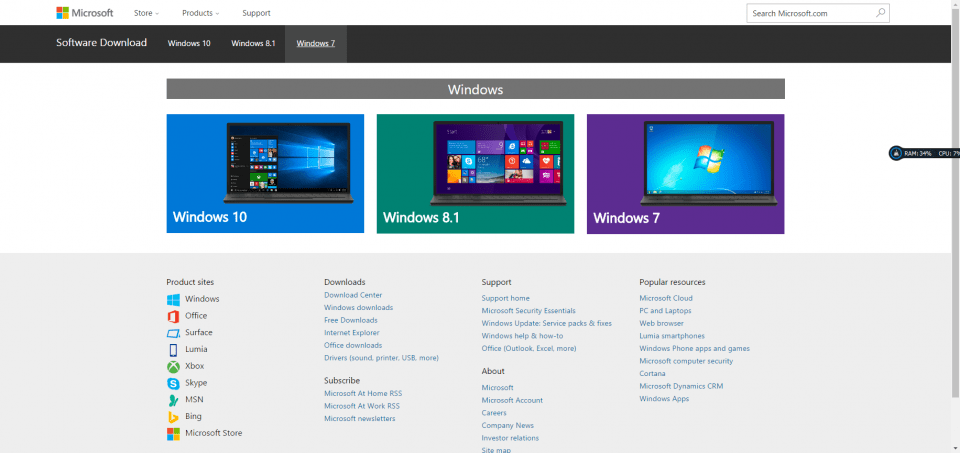Visit the Careers link
Screen dimensions: 960x453
[x=493, y=413]
